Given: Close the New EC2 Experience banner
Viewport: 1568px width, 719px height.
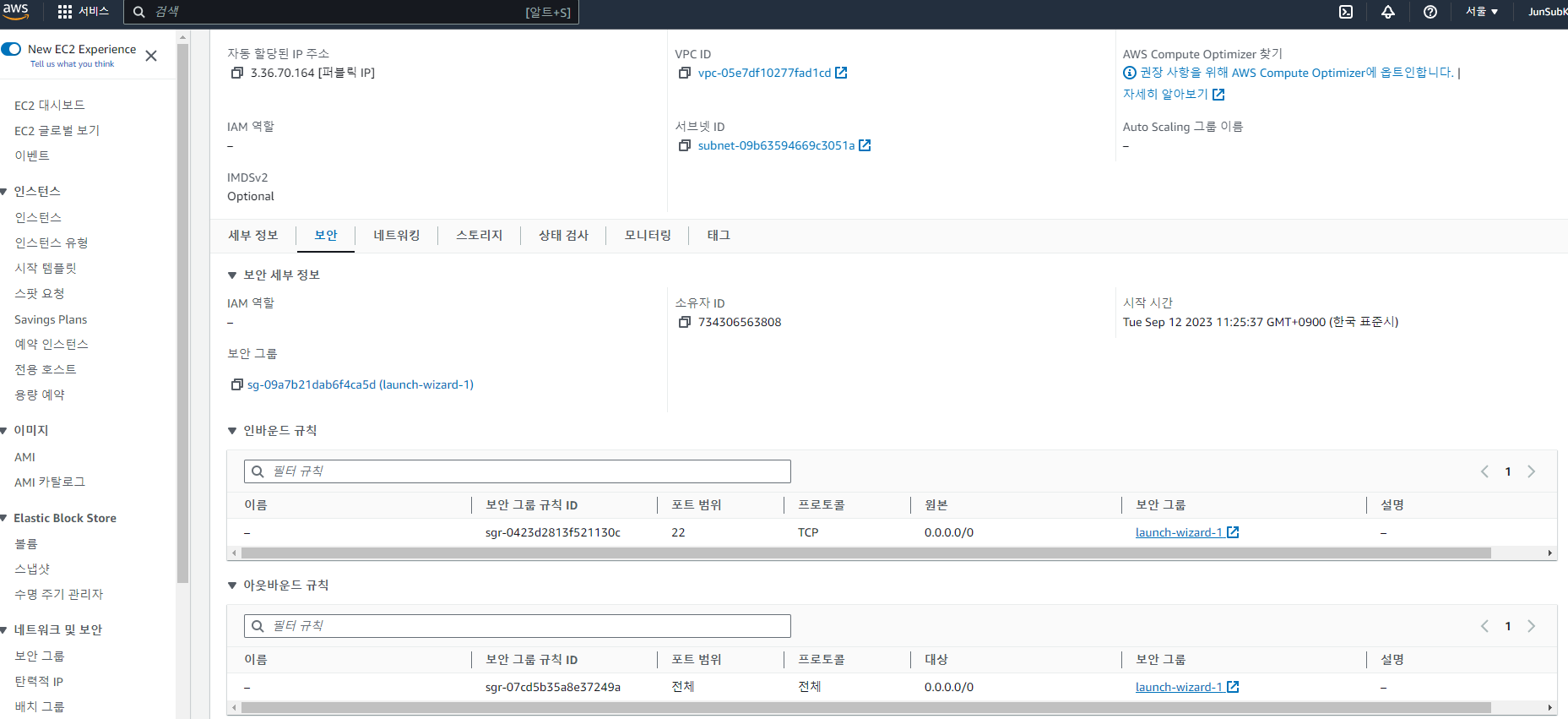Looking at the screenshot, I should [x=151, y=56].
